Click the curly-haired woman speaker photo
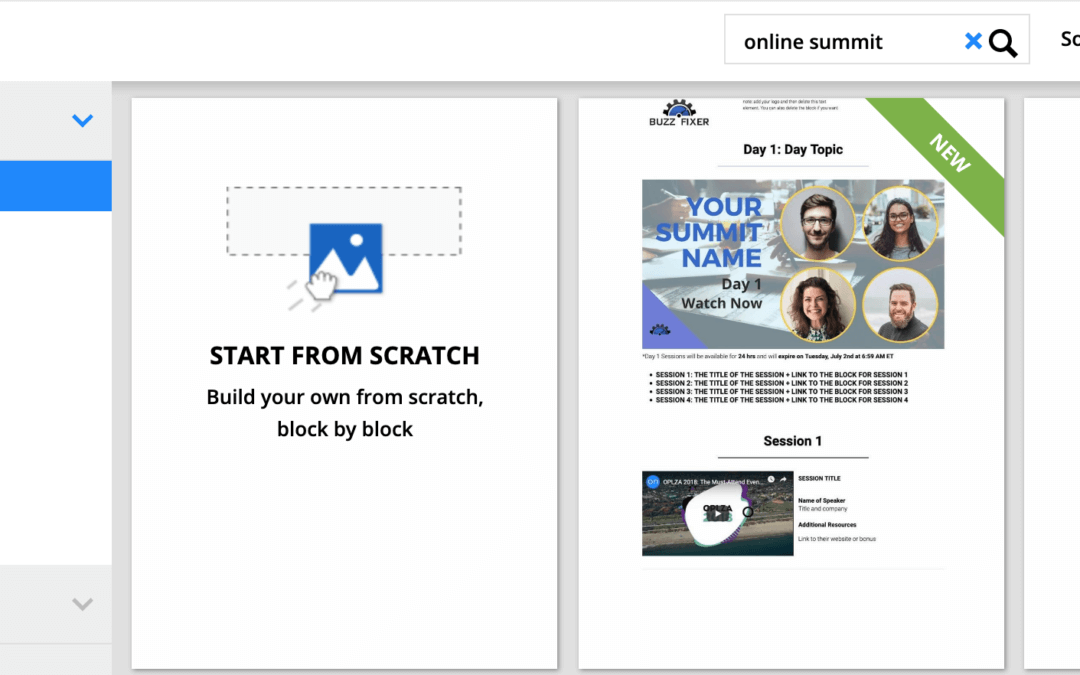Image resolution: width=1080 pixels, height=675 pixels. tap(818, 304)
